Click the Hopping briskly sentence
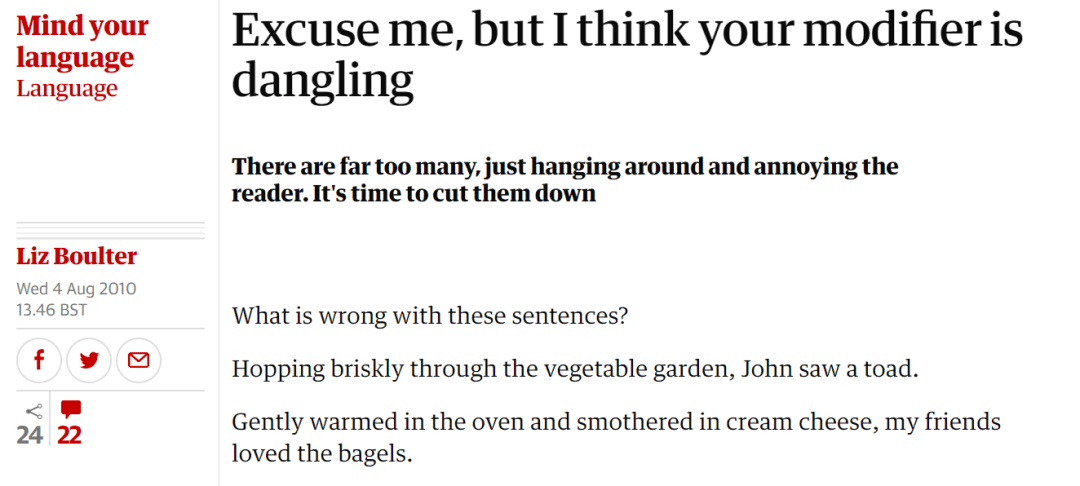Screen dimensions: 1080x486 point(576,370)
